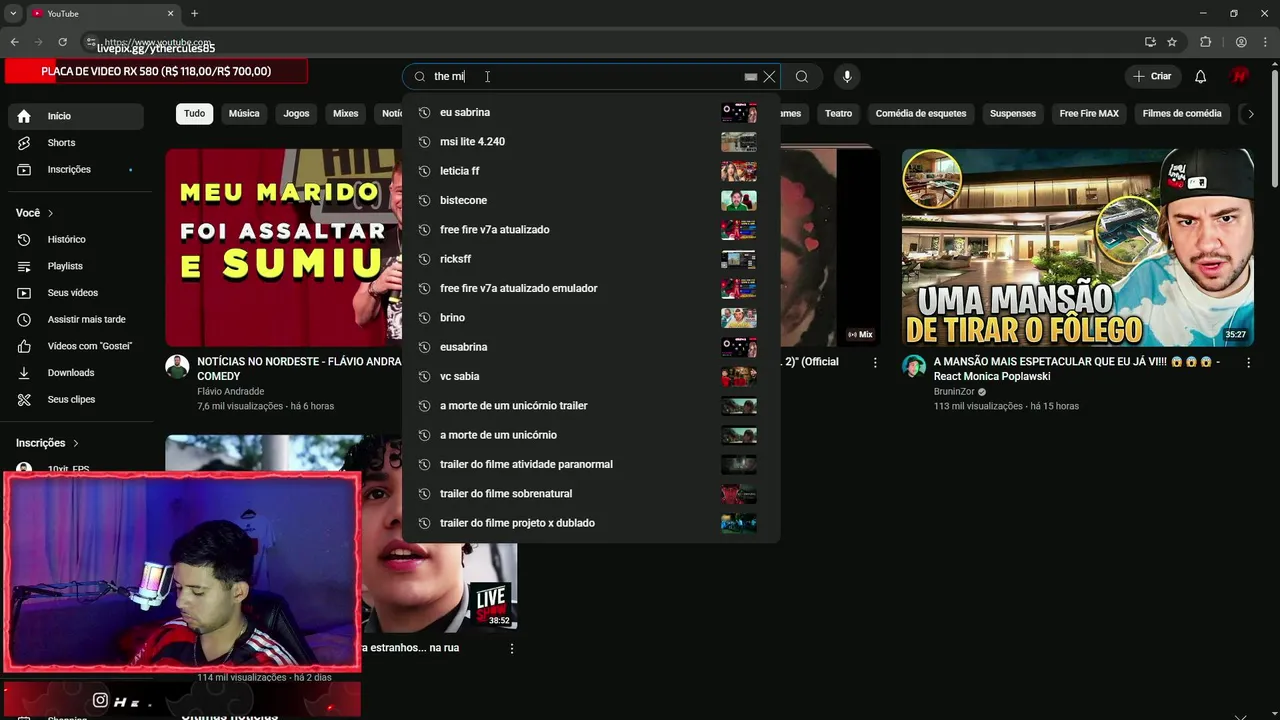Start voice search with microphone icon
Image resolution: width=1280 pixels, height=720 pixels.
847,76
